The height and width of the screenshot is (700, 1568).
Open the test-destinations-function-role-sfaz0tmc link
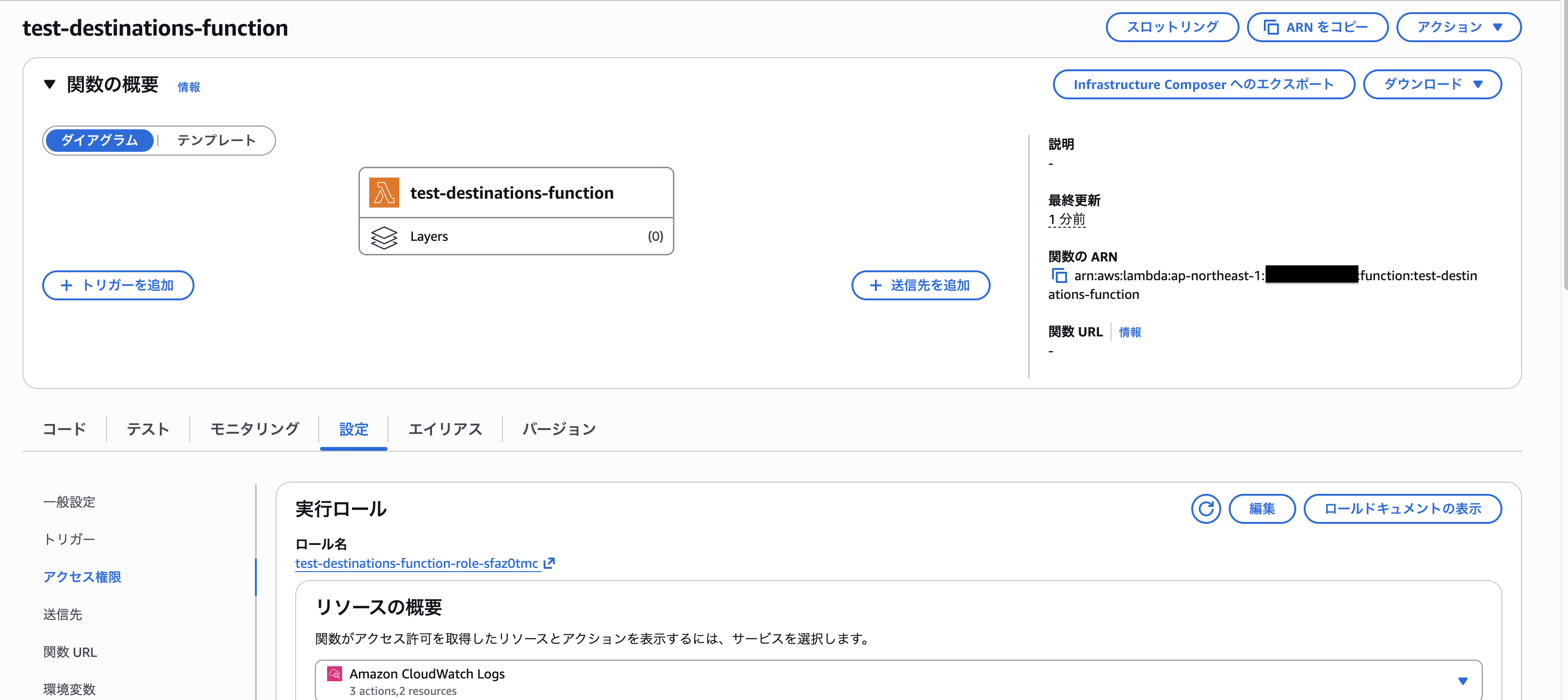coord(416,564)
